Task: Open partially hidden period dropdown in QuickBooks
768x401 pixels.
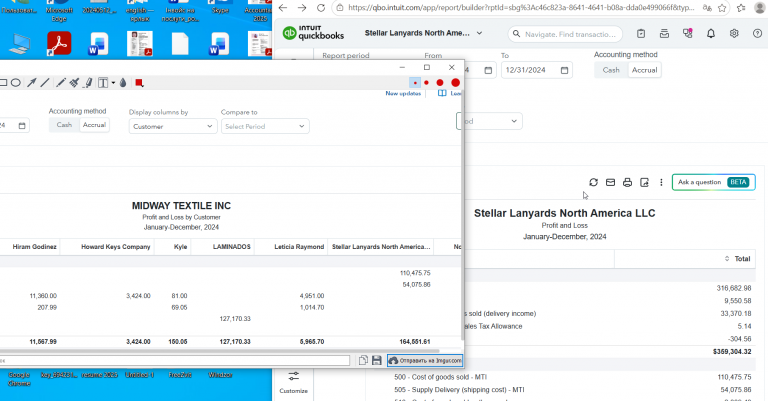Action: coord(493,121)
